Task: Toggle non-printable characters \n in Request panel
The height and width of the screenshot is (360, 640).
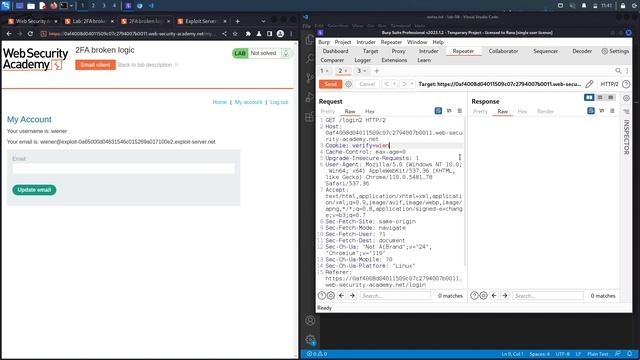Action: pyautogui.click(x=449, y=111)
